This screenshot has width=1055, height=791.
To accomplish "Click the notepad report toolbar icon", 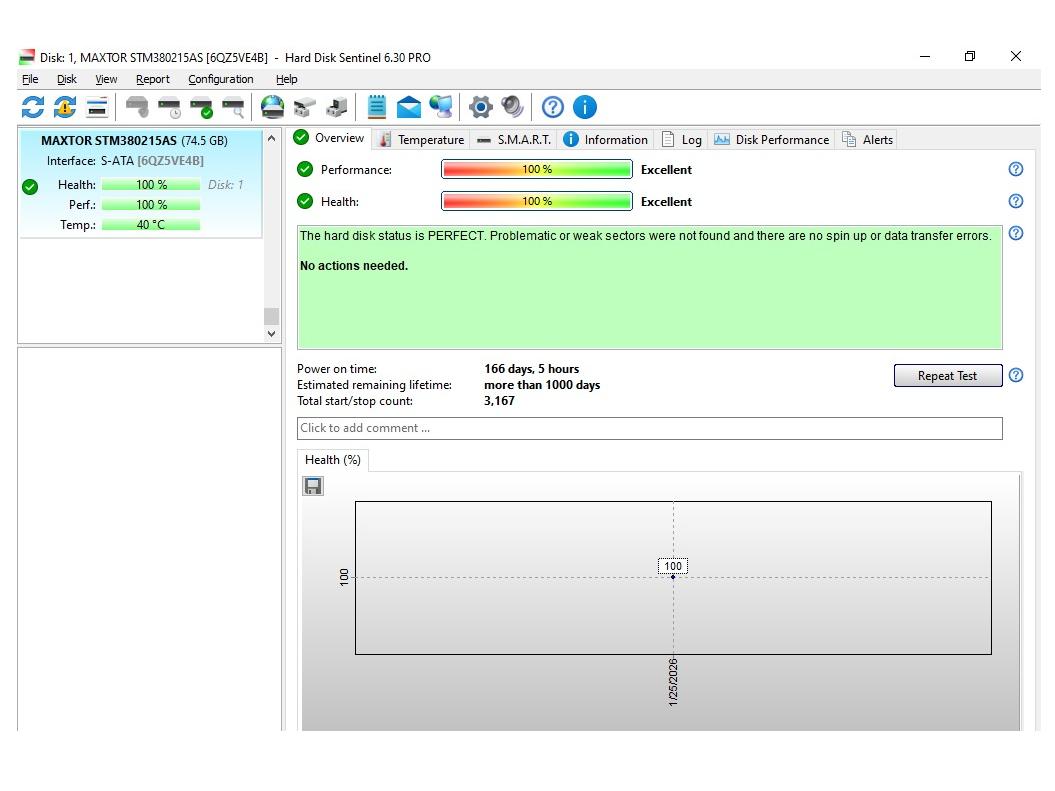I will pyautogui.click(x=377, y=107).
